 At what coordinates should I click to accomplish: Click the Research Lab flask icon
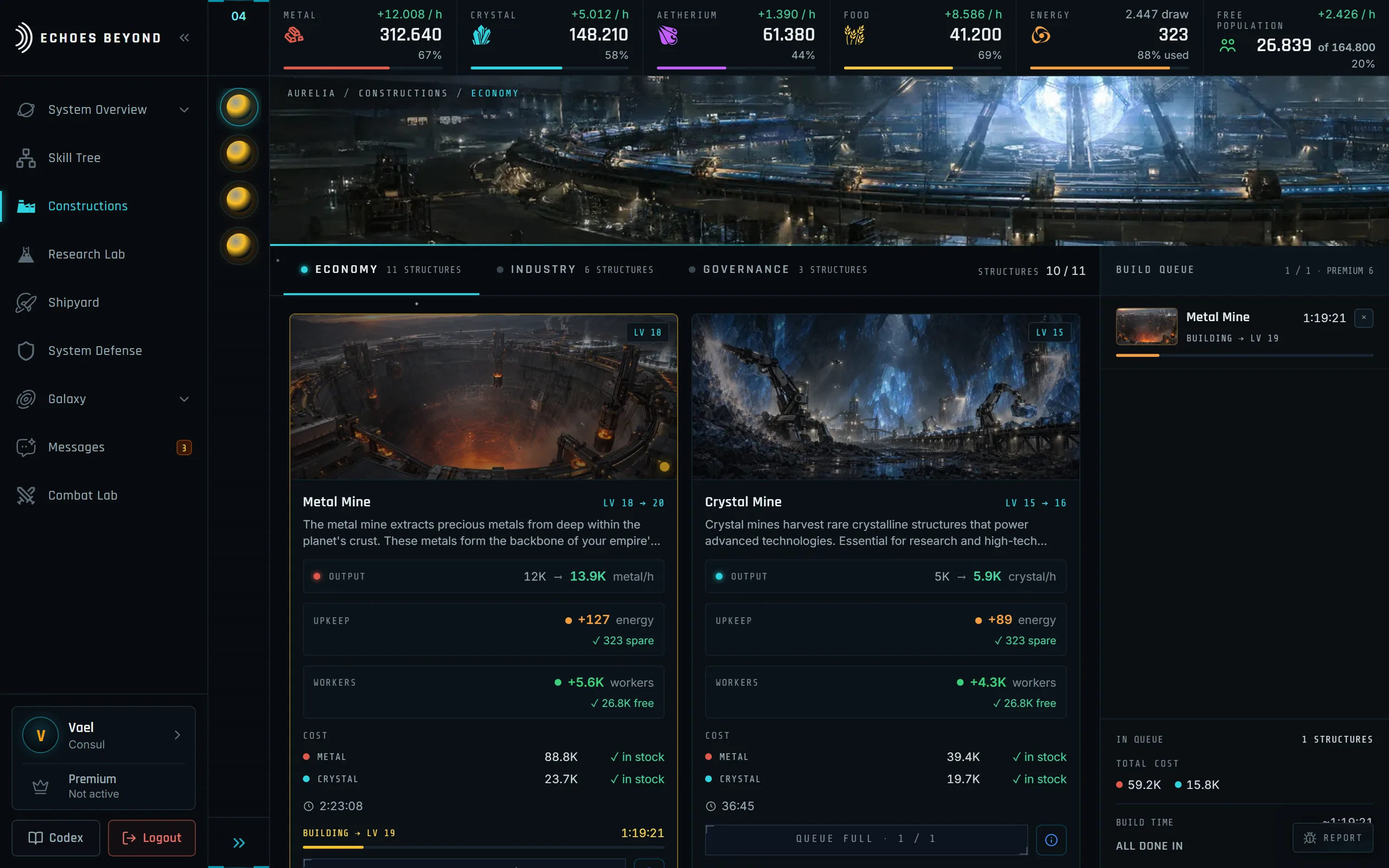pos(26,254)
